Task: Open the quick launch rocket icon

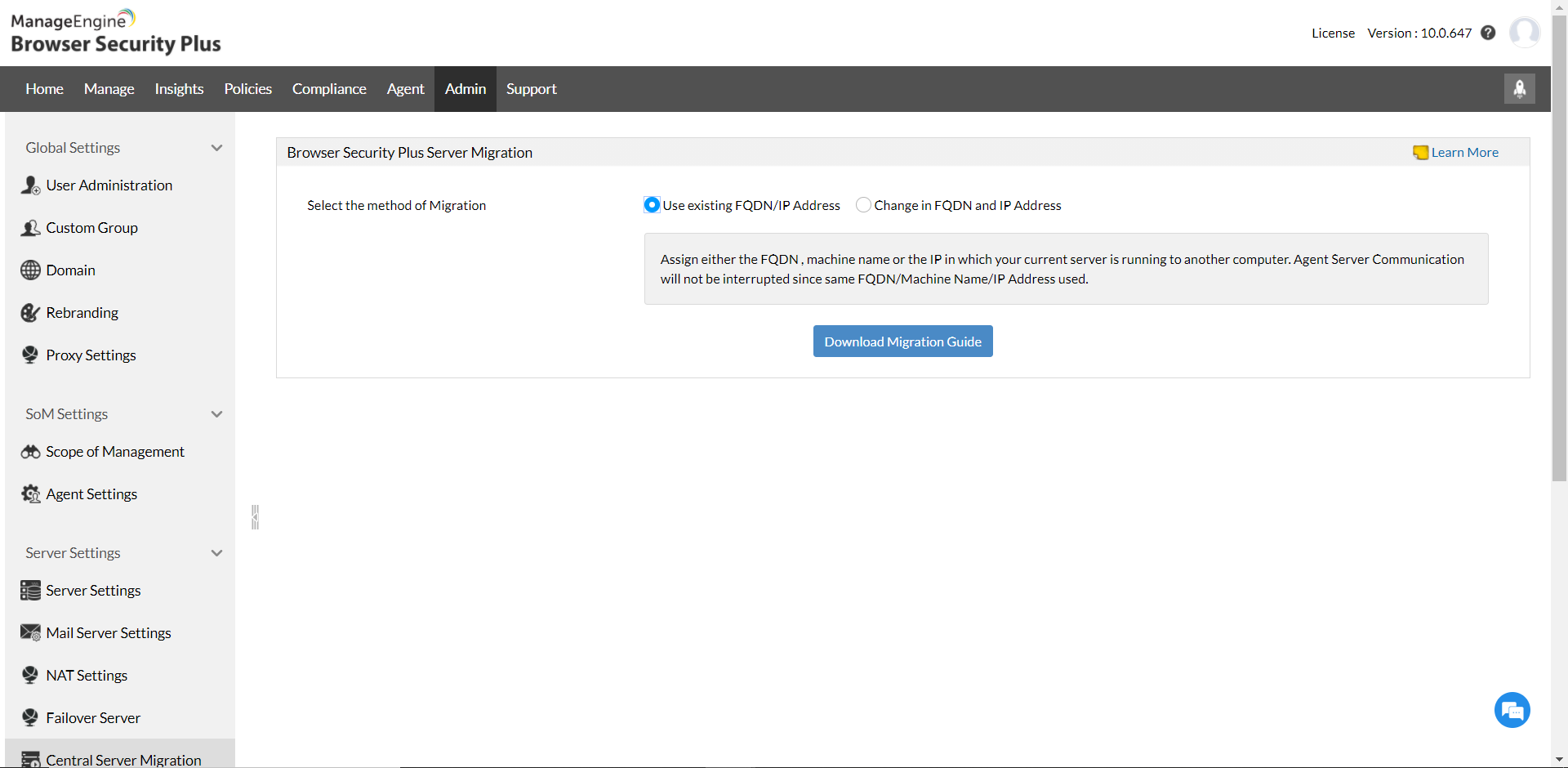Action: coord(1520,89)
